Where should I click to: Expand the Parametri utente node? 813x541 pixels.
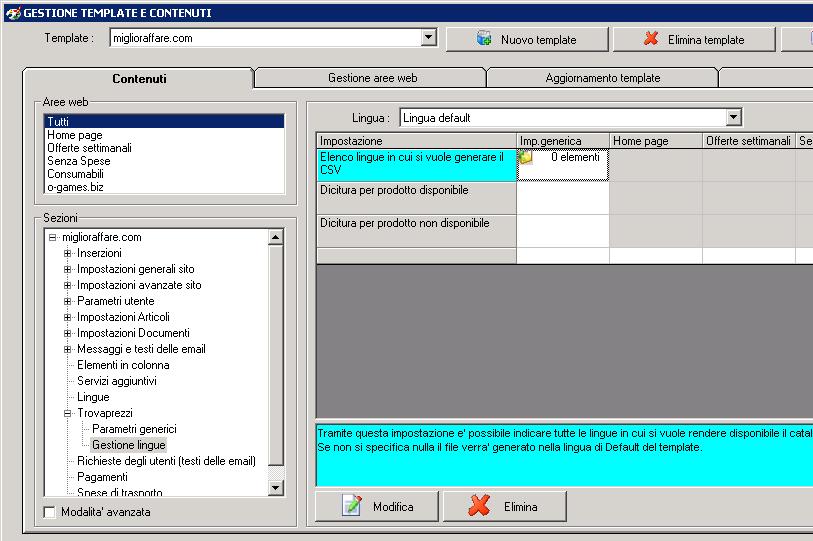pyautogui.click(x=67, y=302)
